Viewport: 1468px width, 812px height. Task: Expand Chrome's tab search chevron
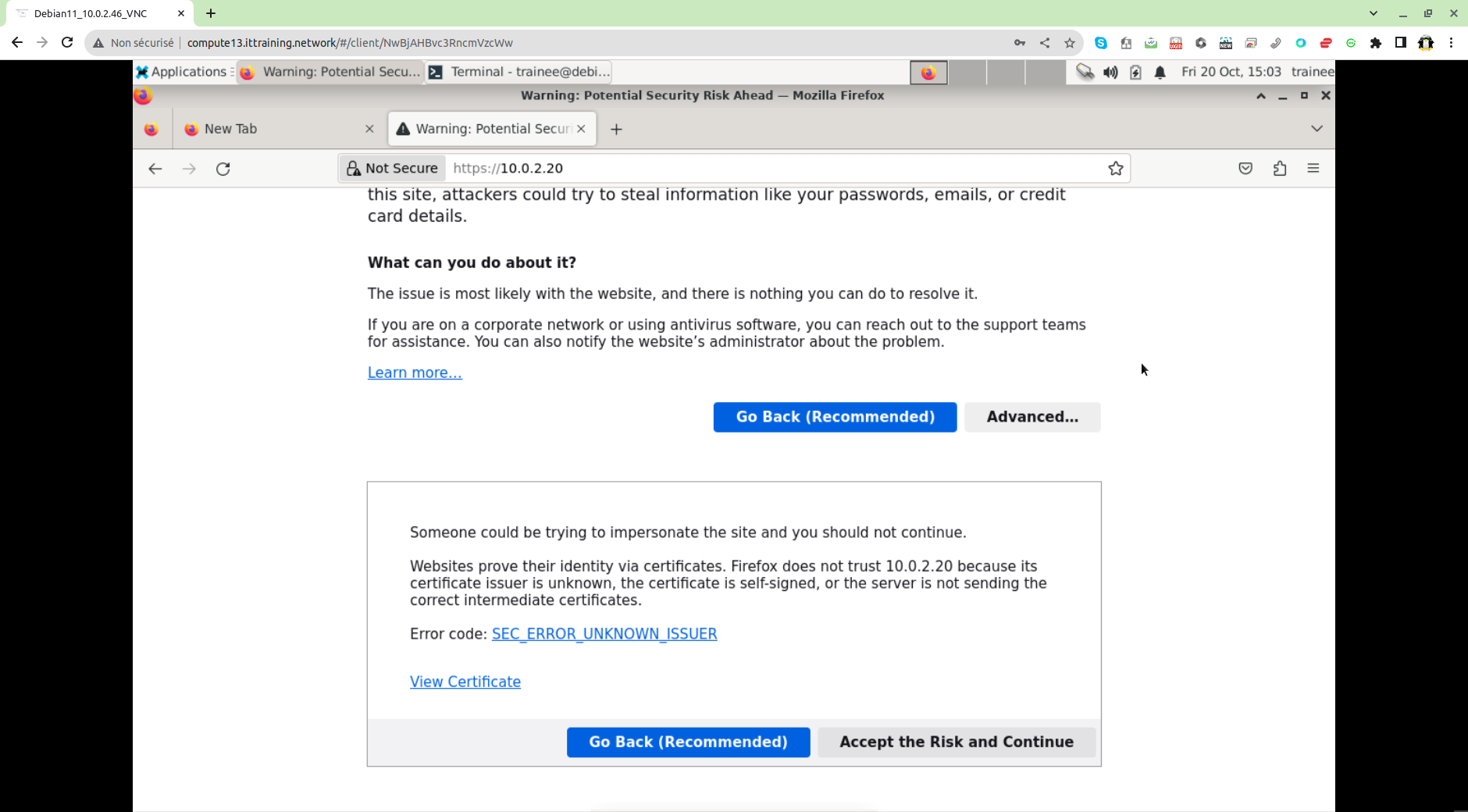pos(1374,13)
